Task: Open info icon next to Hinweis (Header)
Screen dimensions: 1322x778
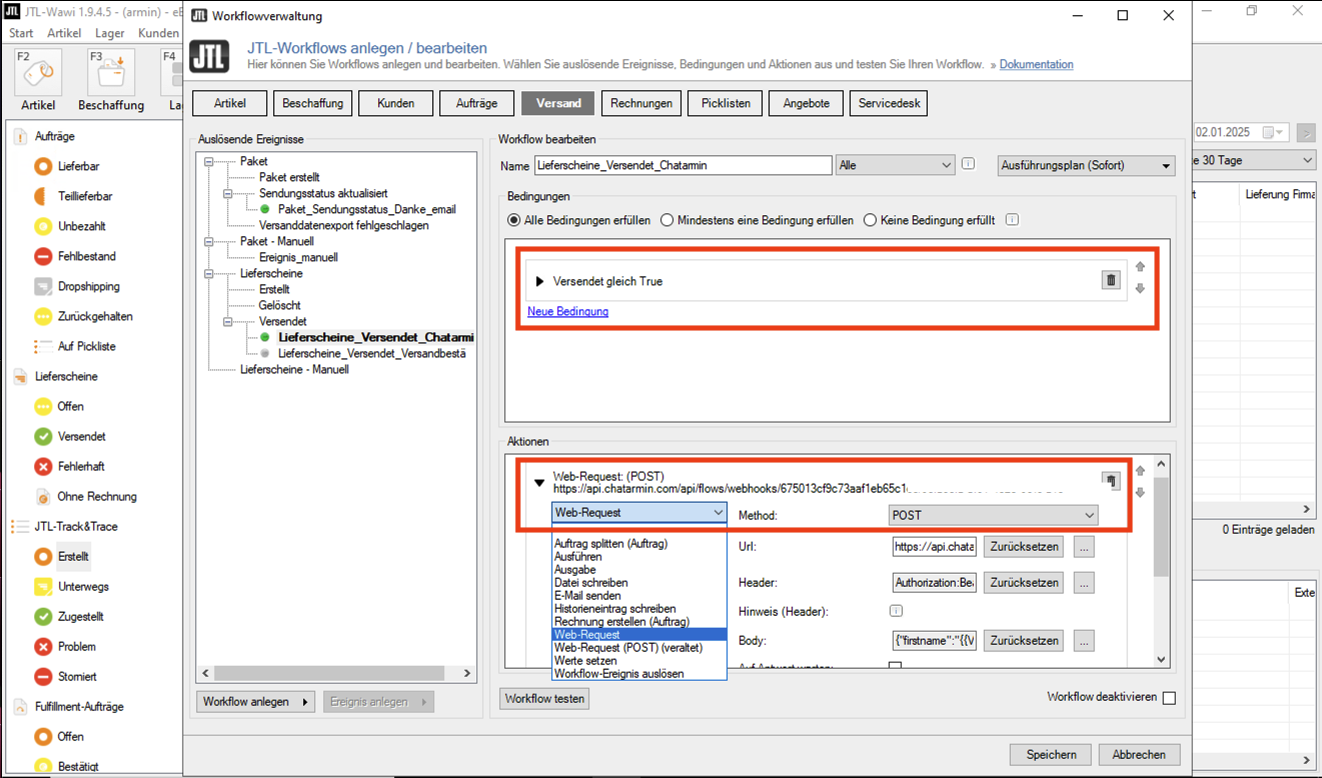Action: pyautogui.click(x=896, y=611)
